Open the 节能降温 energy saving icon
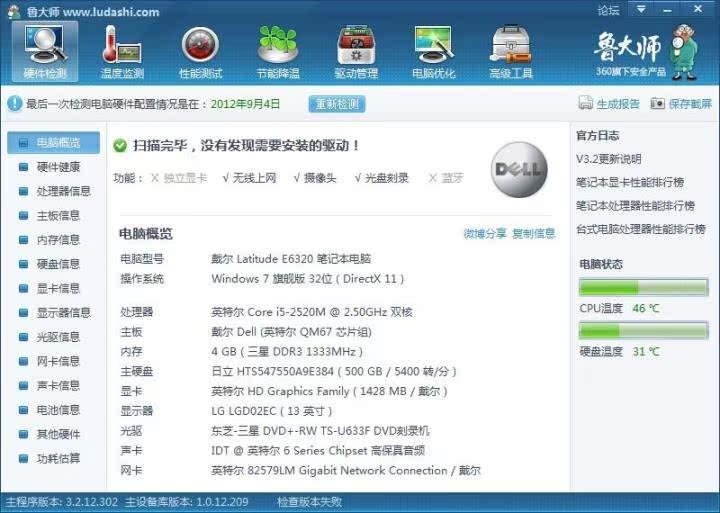Viewport: 720px width, 513px height. (x=278, y=48)
